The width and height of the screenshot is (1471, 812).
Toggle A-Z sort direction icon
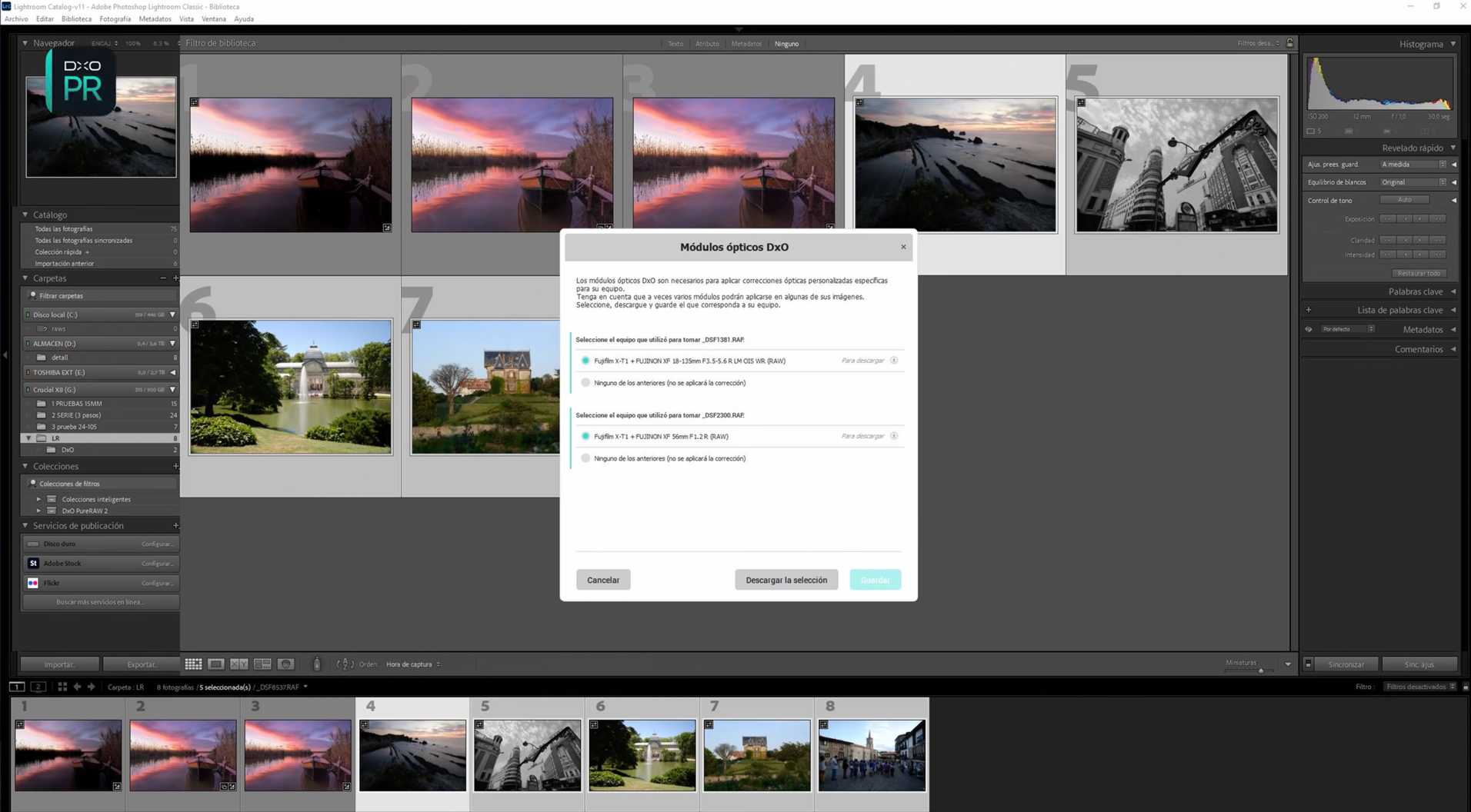pos(345,664)
